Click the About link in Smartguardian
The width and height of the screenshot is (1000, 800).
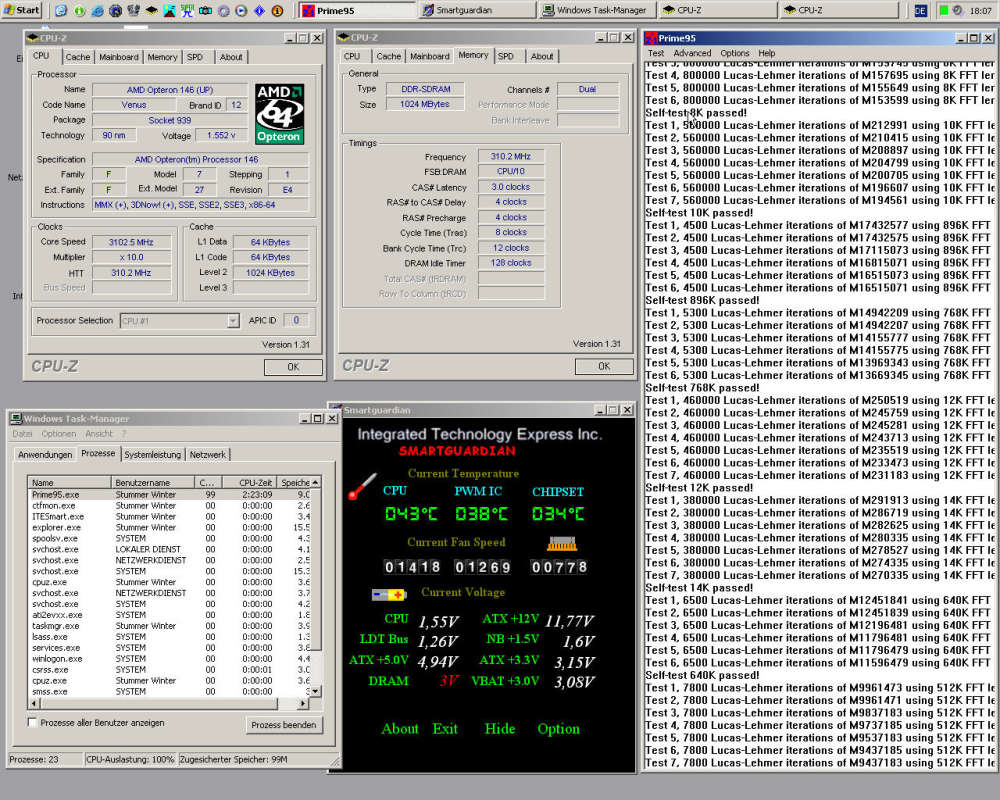(400, 729)
